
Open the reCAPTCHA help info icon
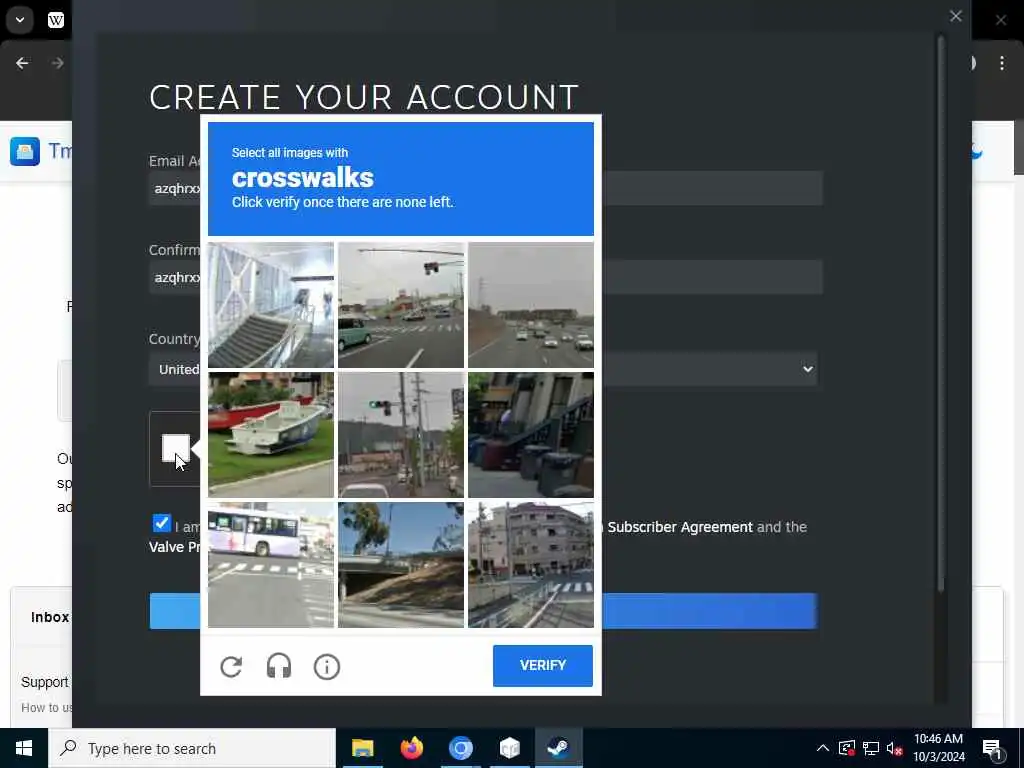(327, 667)
